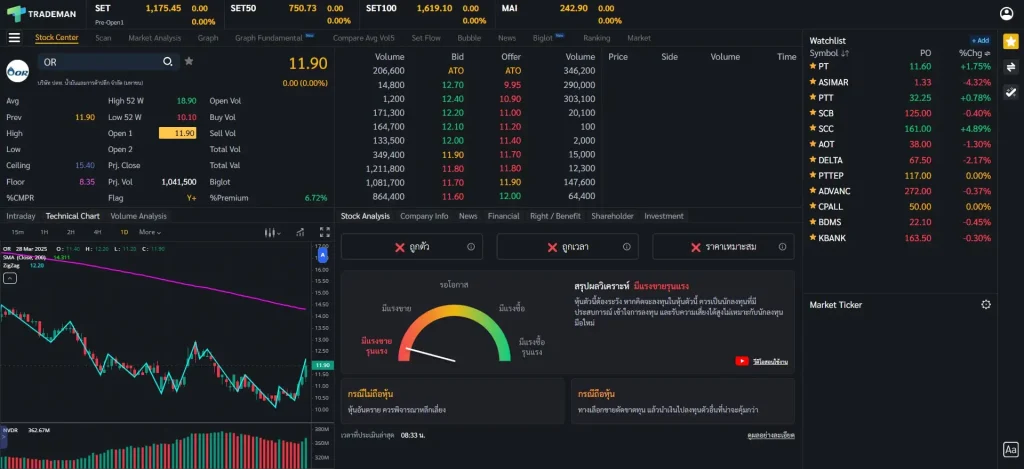Click the yellow star watchlist sidebar icon

(x=1010, y=42)
